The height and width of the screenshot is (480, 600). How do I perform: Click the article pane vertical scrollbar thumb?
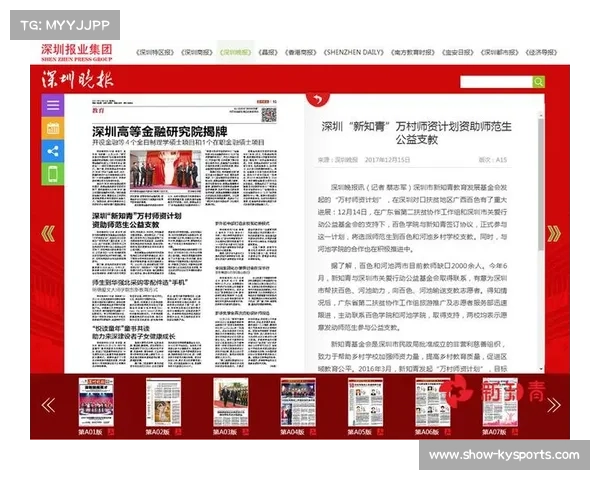pyautogui.click(x=541, y=185)
